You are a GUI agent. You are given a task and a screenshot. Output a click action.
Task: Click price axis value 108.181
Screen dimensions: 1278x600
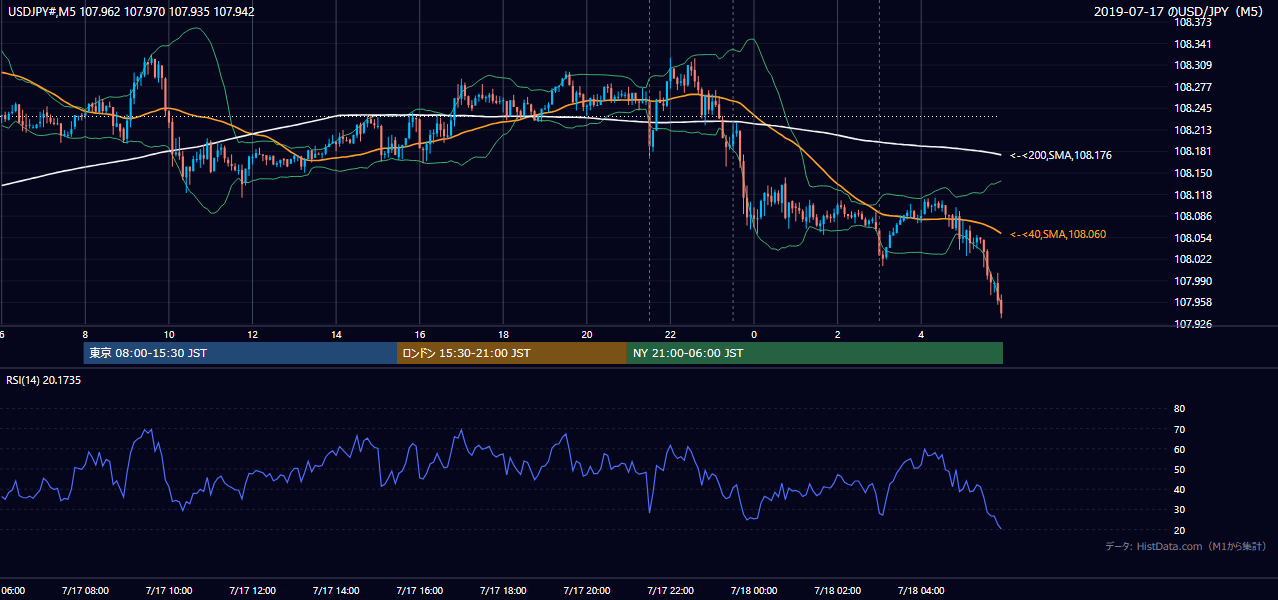click(1193, 151)
